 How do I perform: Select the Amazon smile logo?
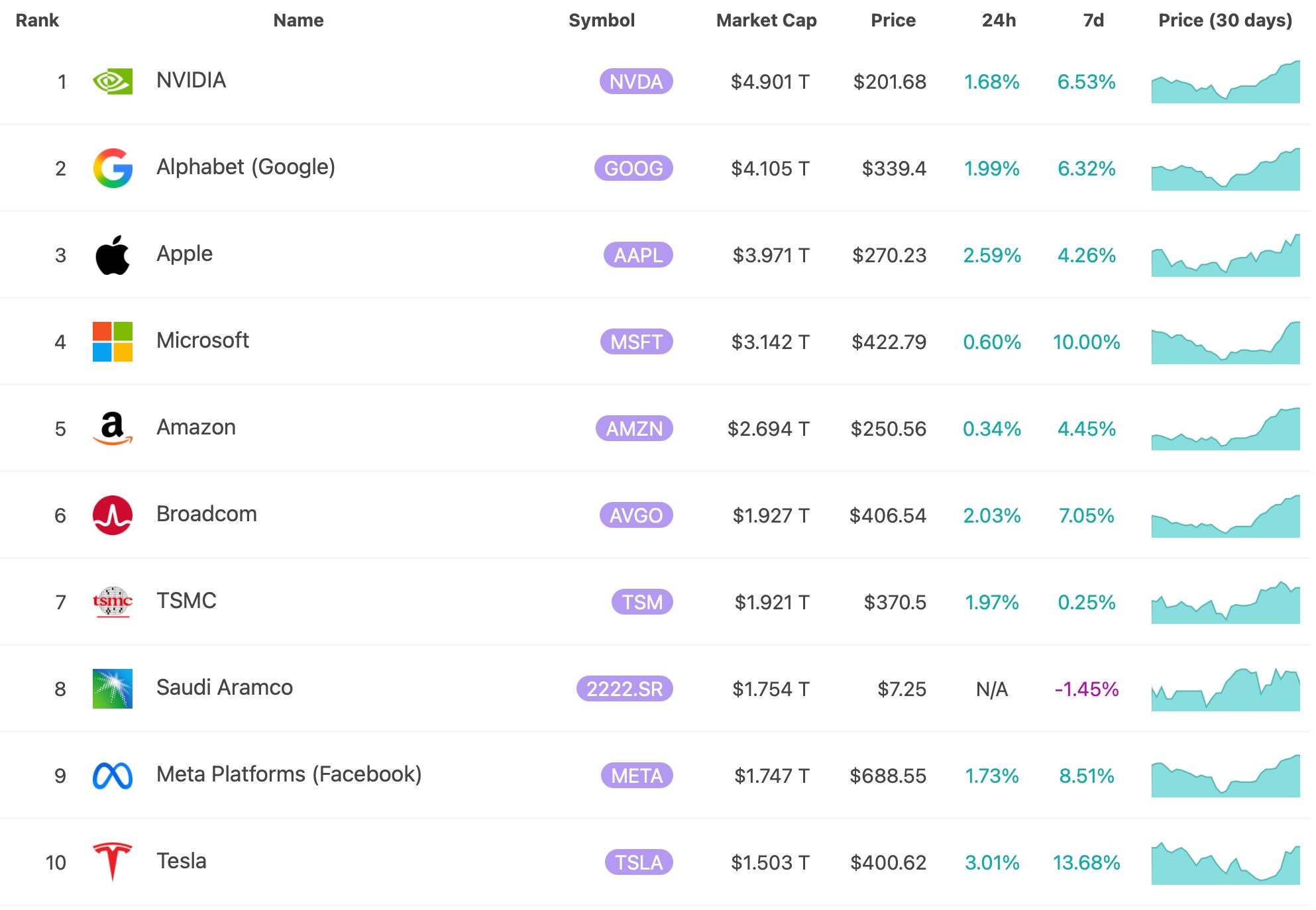click(113, 428)
